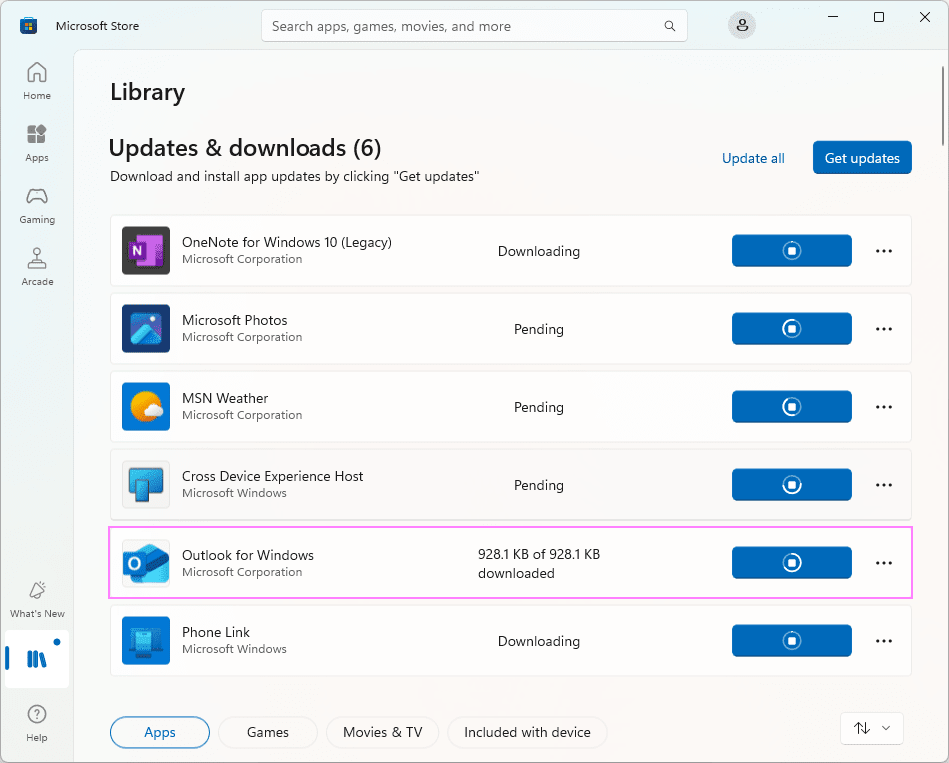Click the Get updates button
Screen dimensions: 949x763
(x=861, y=158)
